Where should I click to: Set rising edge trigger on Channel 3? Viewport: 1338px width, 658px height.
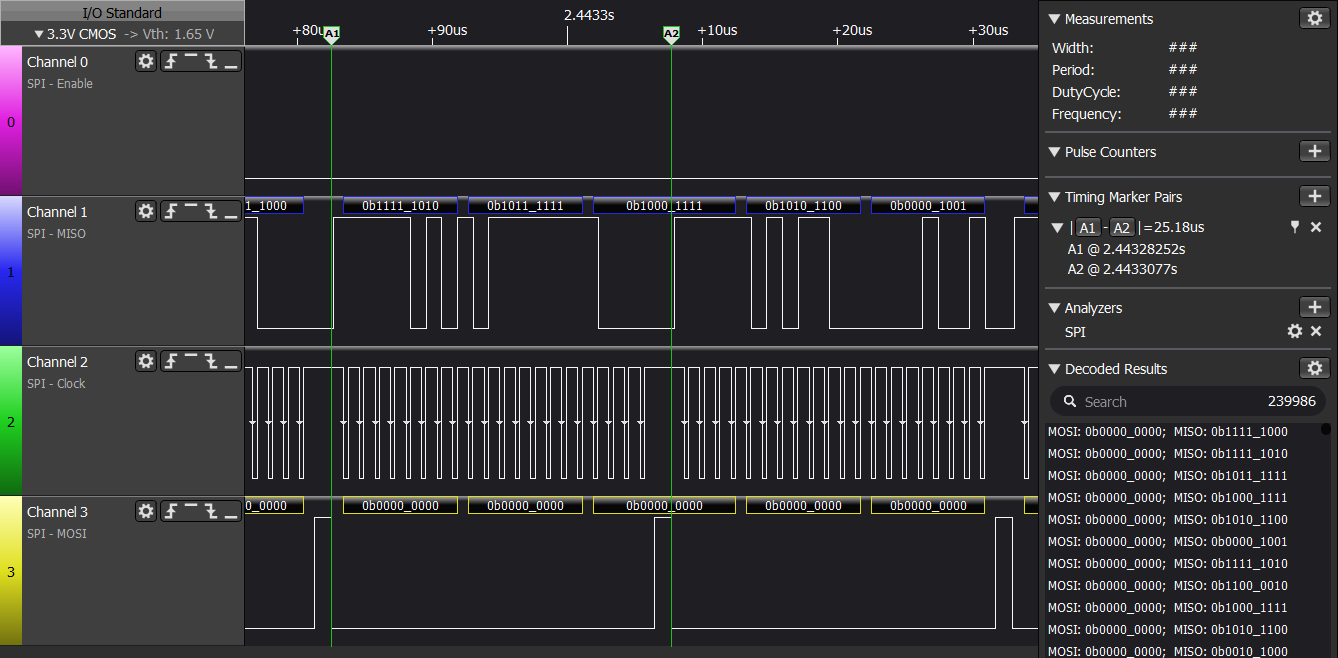coord(171,512)
